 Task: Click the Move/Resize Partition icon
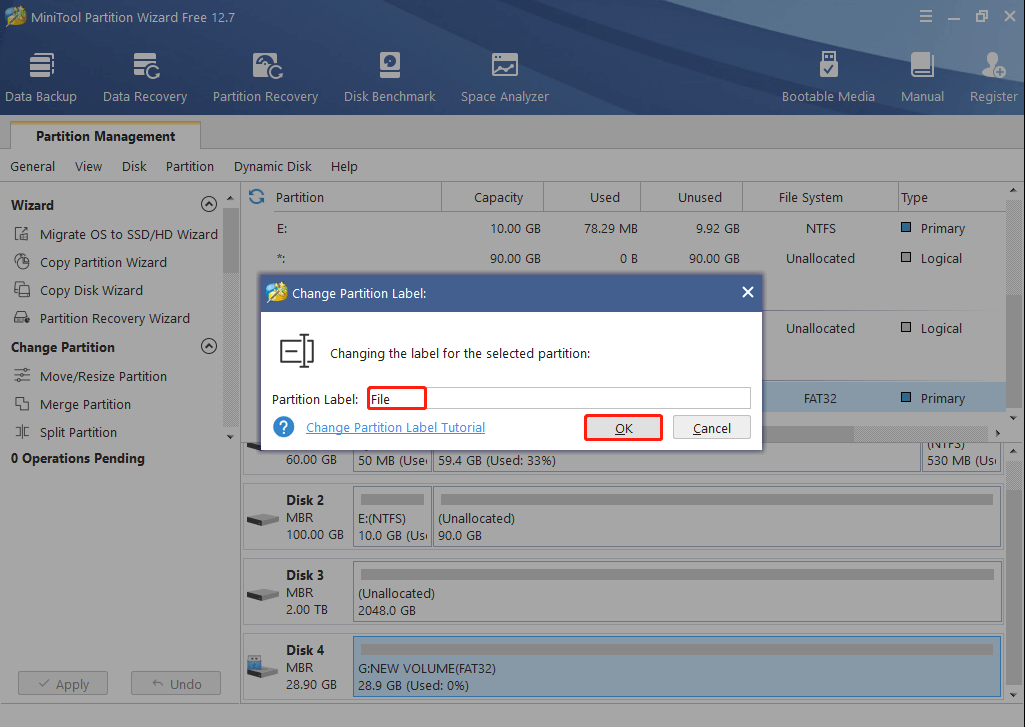point(22,376)
